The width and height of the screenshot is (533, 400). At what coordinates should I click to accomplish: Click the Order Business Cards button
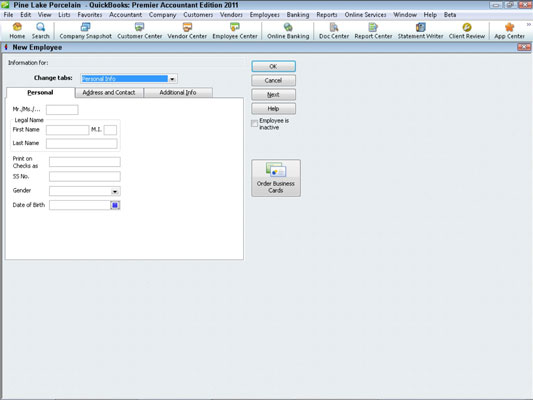pyautogui.click(x=276, y=178)
